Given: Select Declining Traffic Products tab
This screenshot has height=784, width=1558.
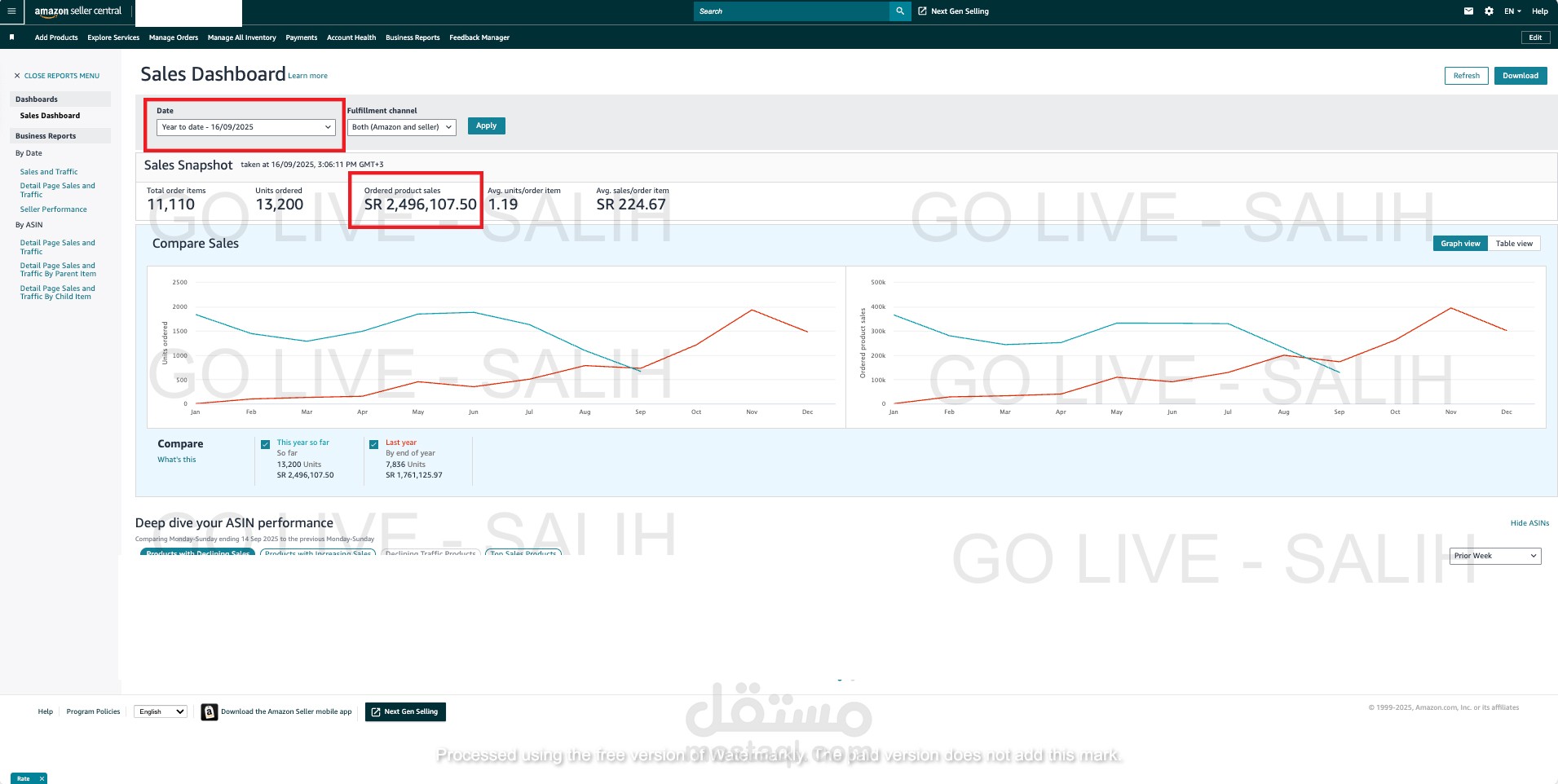Looking at the screenshot, I should [x=430, y=553].
